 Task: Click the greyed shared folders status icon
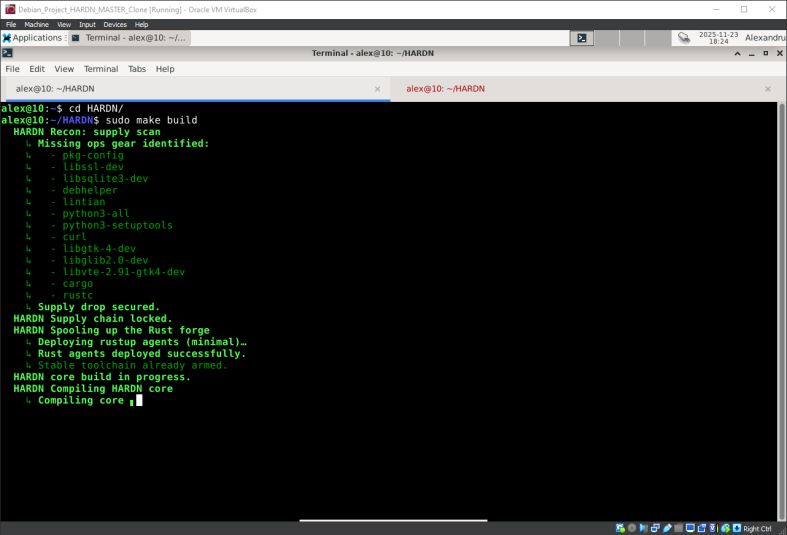tap(679, 528)
